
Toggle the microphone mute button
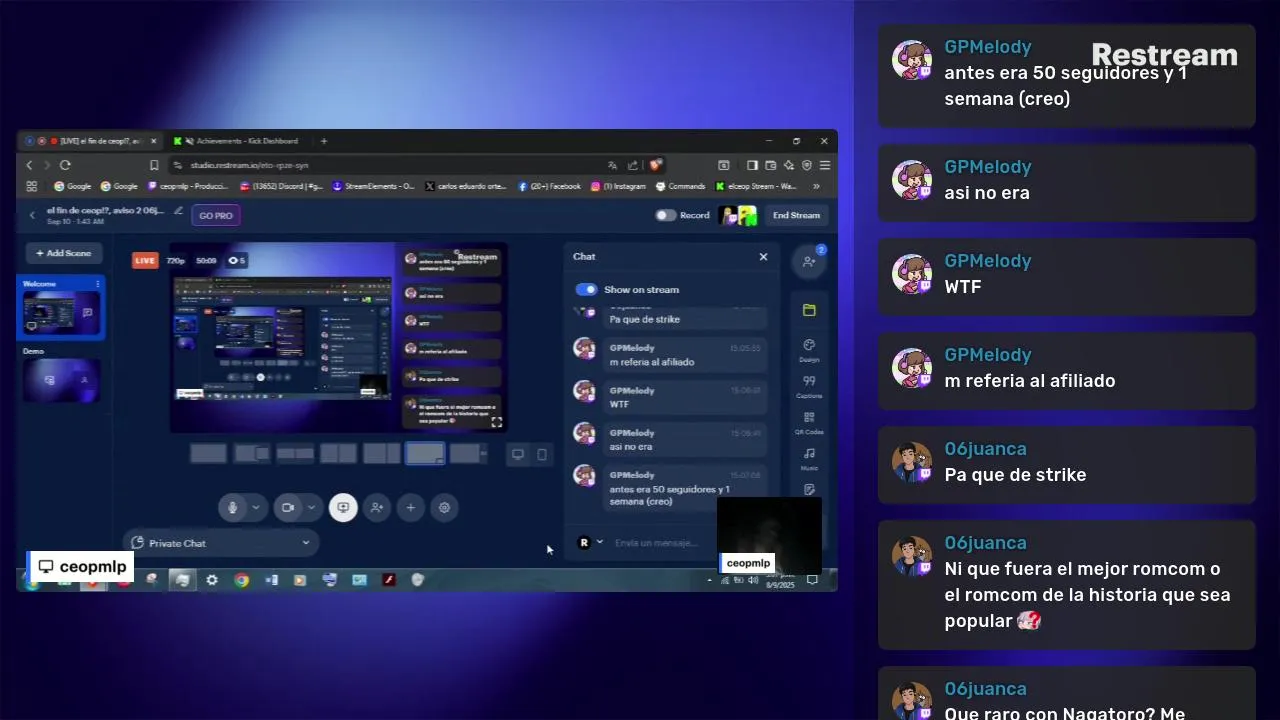[232, 508]
